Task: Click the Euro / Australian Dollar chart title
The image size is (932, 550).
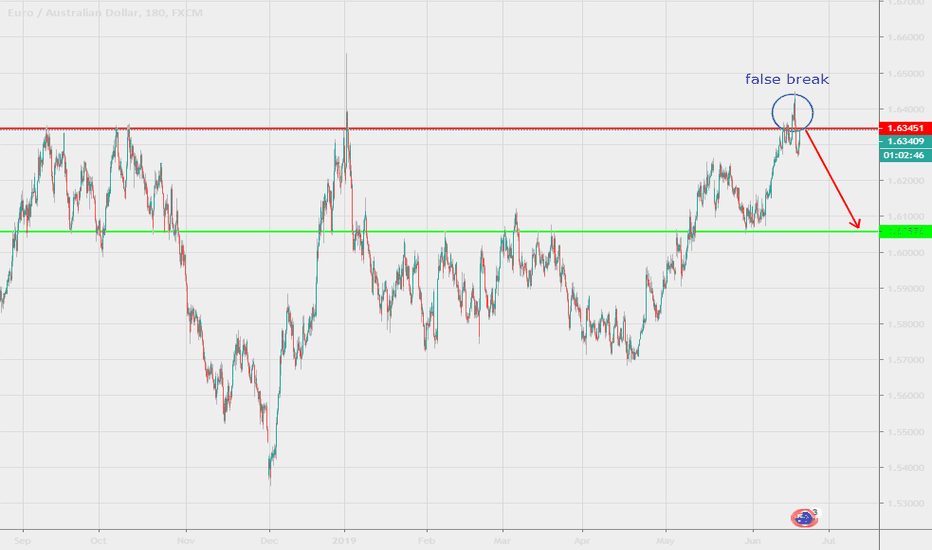Action: click(x=105, y=12)
